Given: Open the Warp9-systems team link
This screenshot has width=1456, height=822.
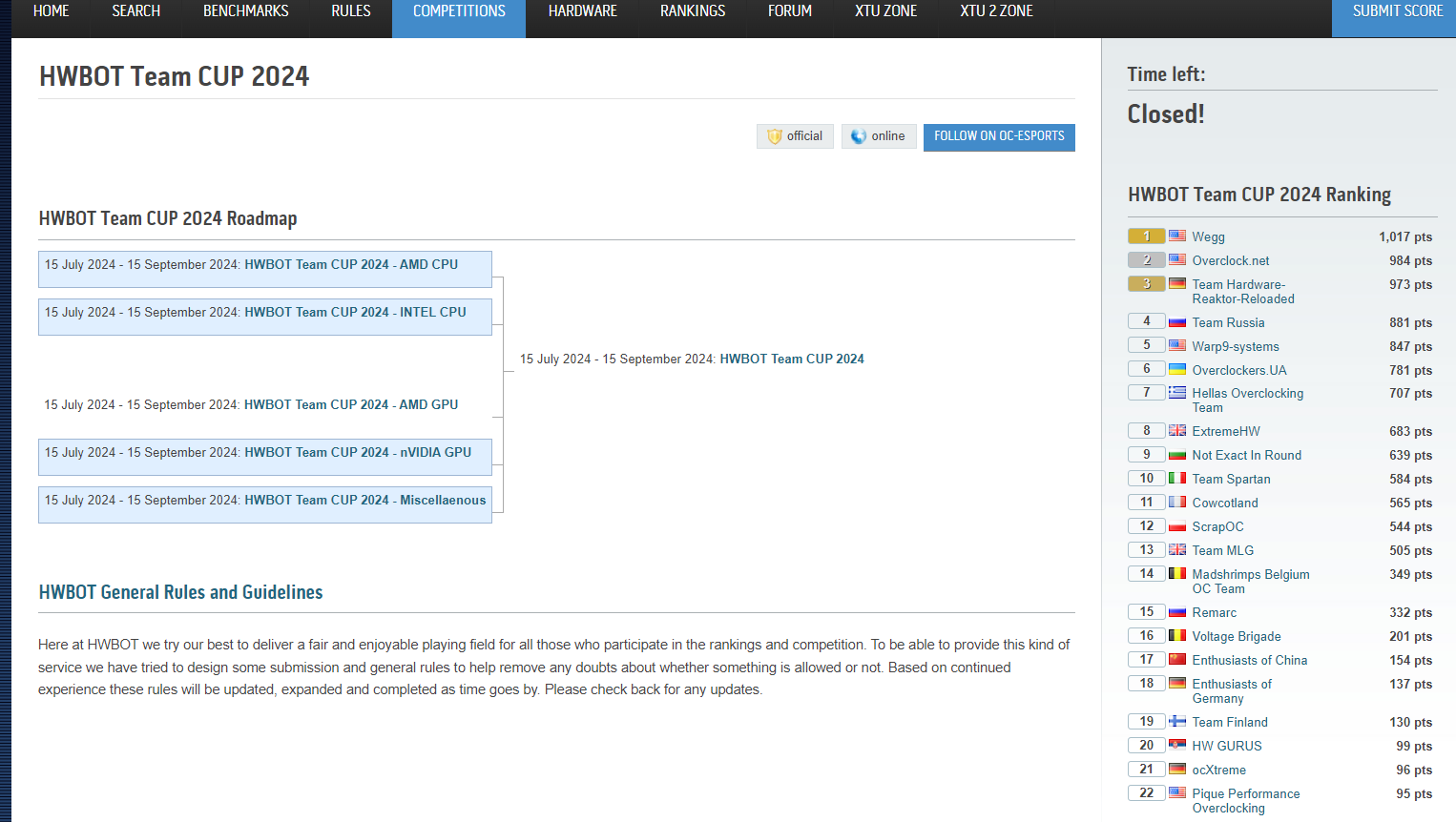Looking at the screenshot, I should click(x=1236, y=347).
